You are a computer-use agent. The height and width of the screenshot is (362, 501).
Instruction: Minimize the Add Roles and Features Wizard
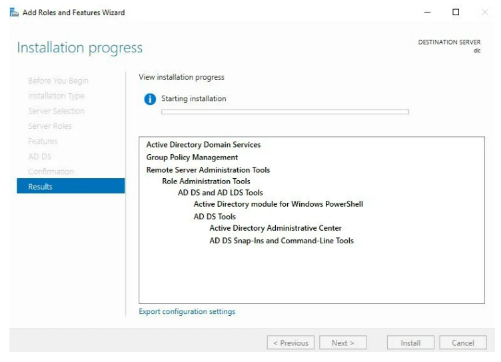(x=427, y=12)
